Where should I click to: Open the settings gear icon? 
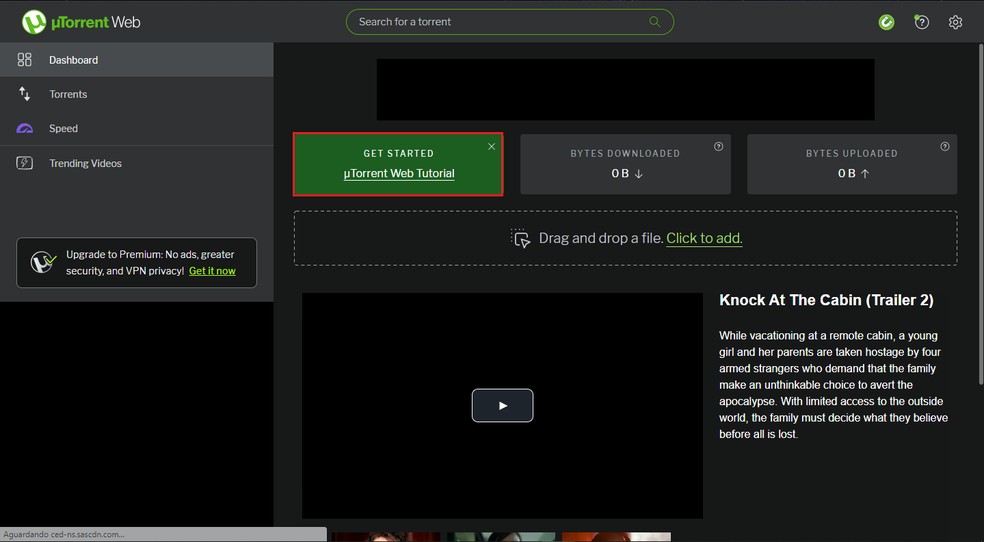pyautogui.click(x=955, y=22)
